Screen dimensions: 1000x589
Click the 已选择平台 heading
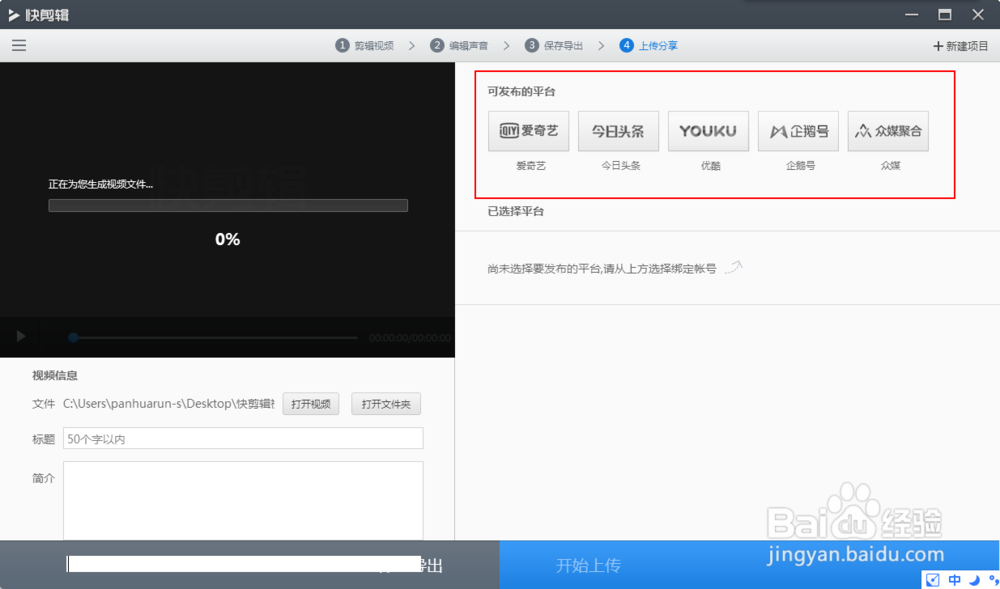pyautogui.click(x=516, y=212)
